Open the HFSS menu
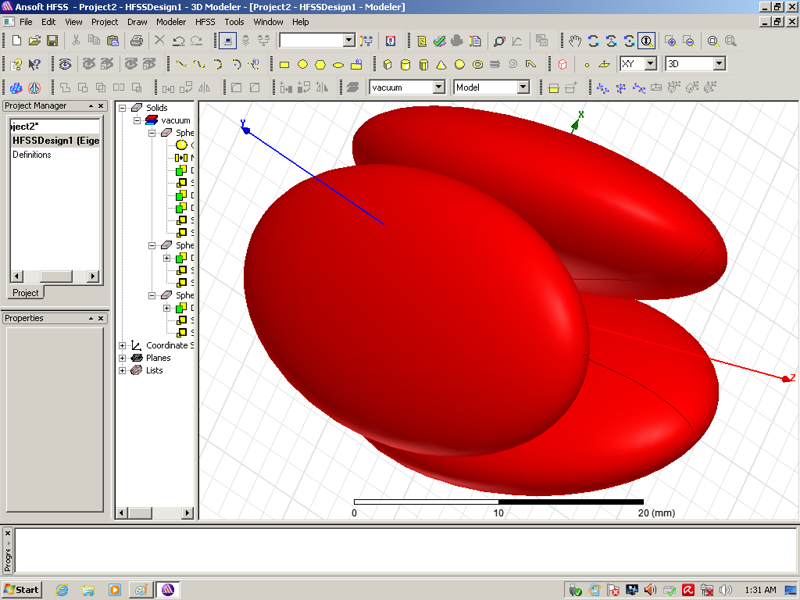The width and height of the screenshot is (800, 600). coord(205,21)
